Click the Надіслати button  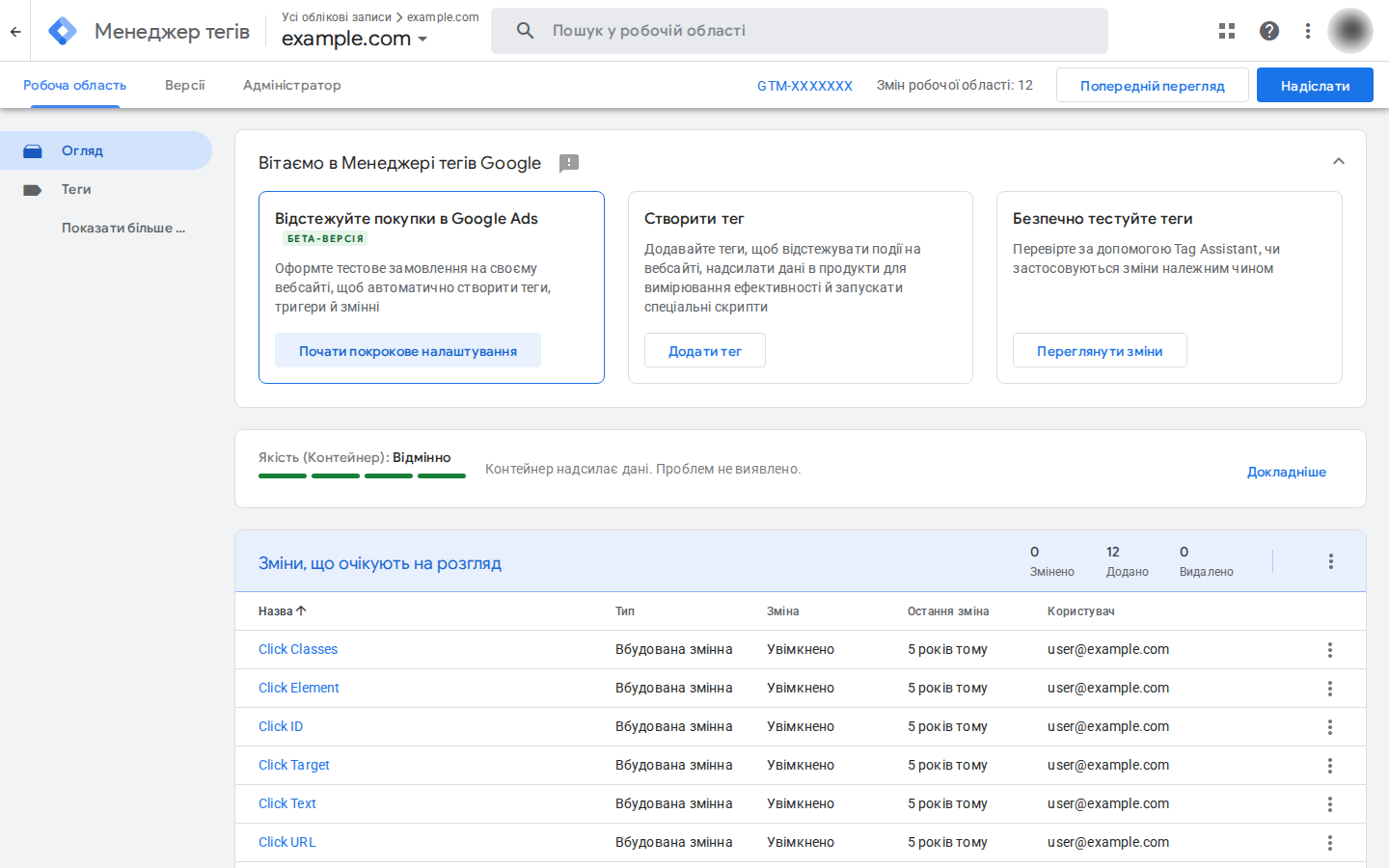[x=1316, y=85]
